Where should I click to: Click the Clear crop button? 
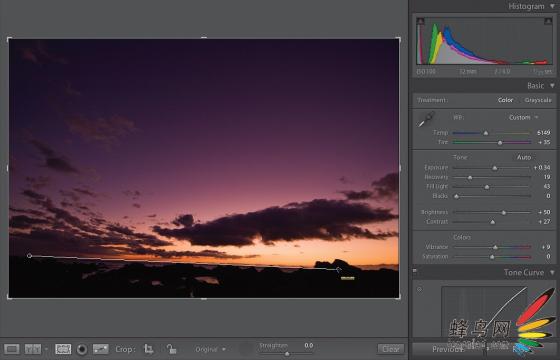391,349
